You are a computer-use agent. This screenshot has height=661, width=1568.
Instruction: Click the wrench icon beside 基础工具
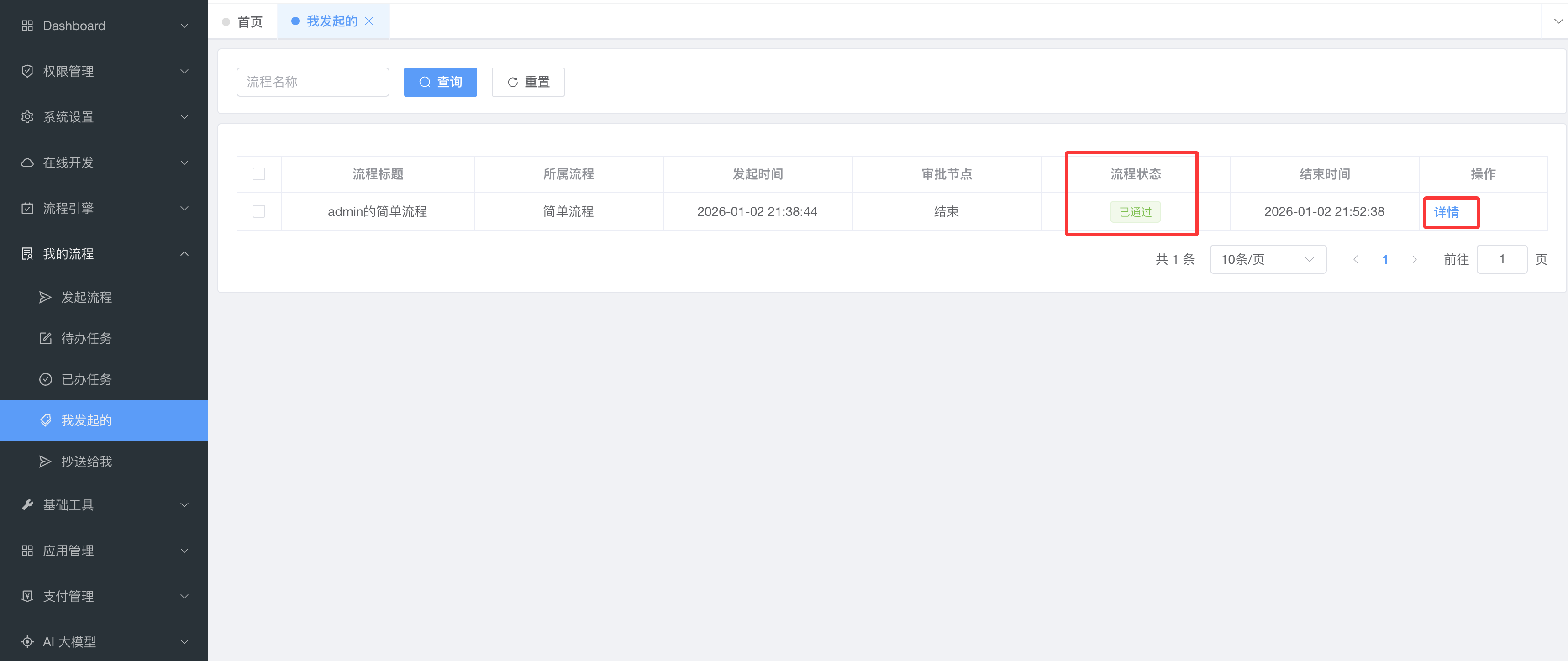(27, 504)
